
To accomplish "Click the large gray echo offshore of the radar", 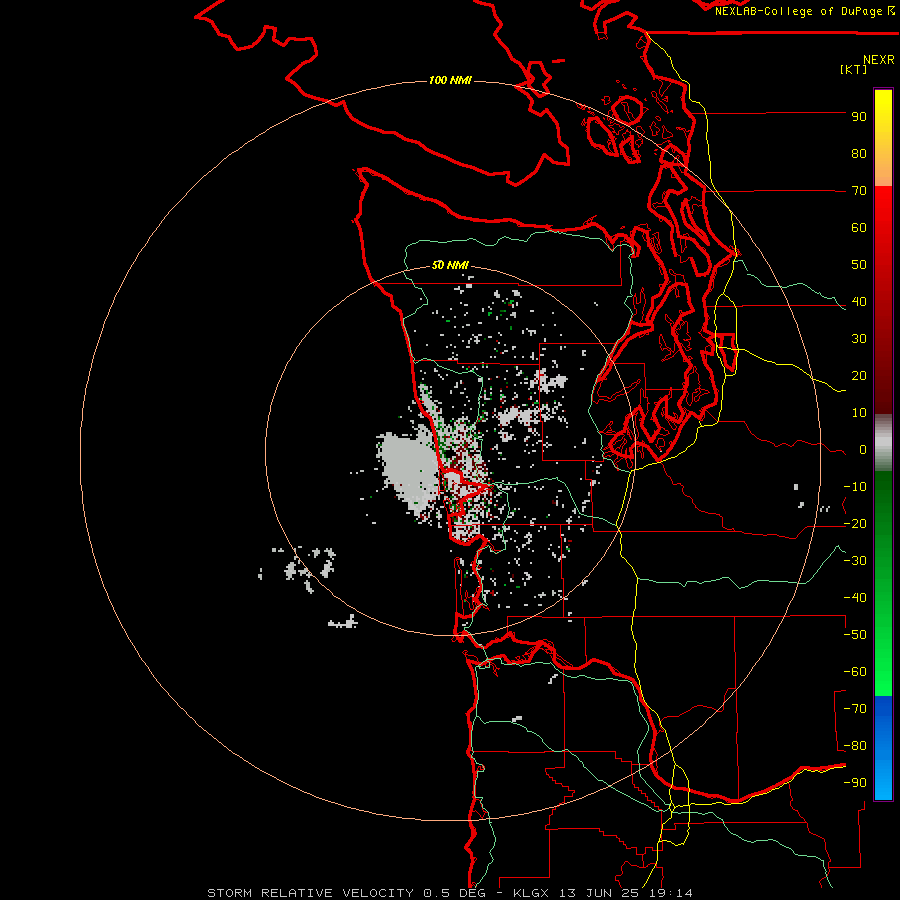I will (x=409, y=470).
